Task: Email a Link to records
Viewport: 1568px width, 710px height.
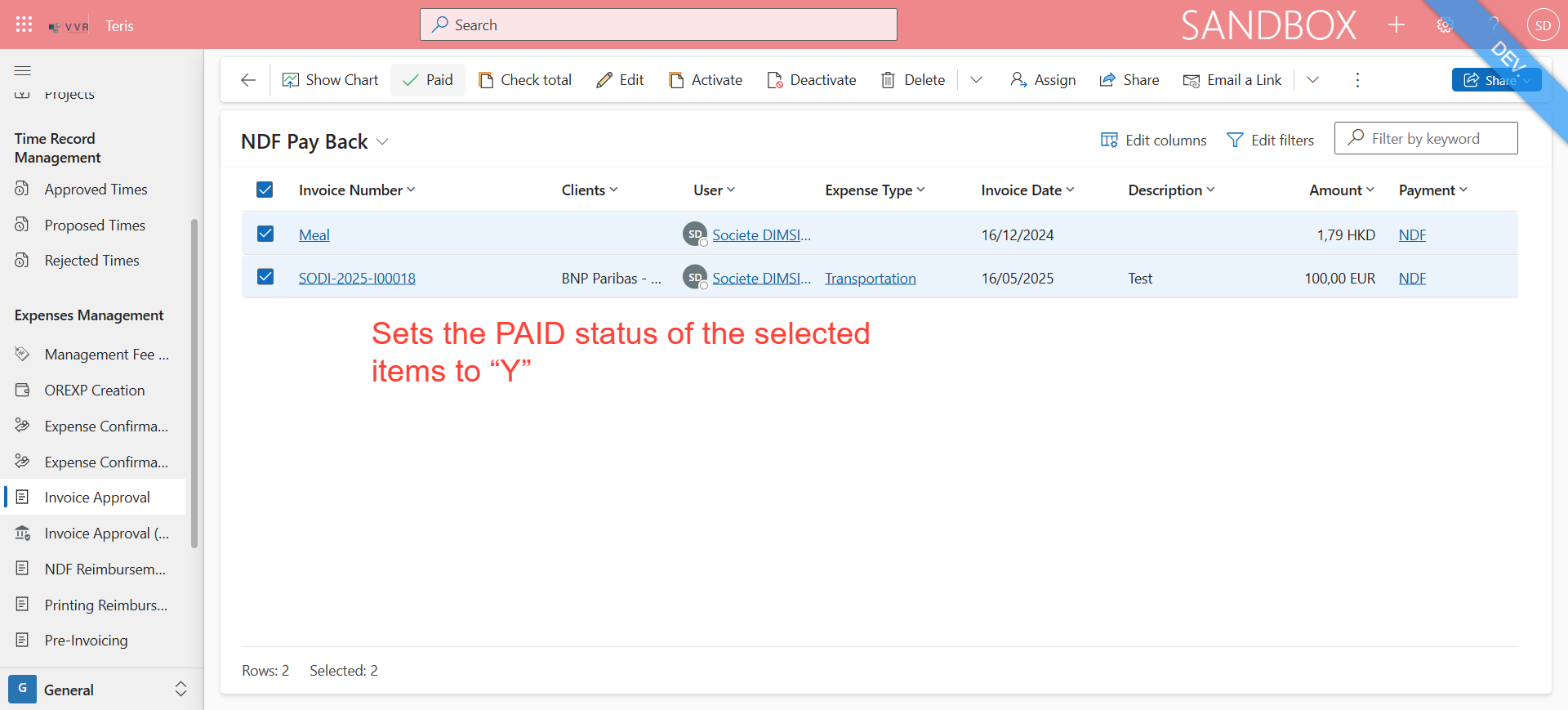Action: coord(1232,80)
